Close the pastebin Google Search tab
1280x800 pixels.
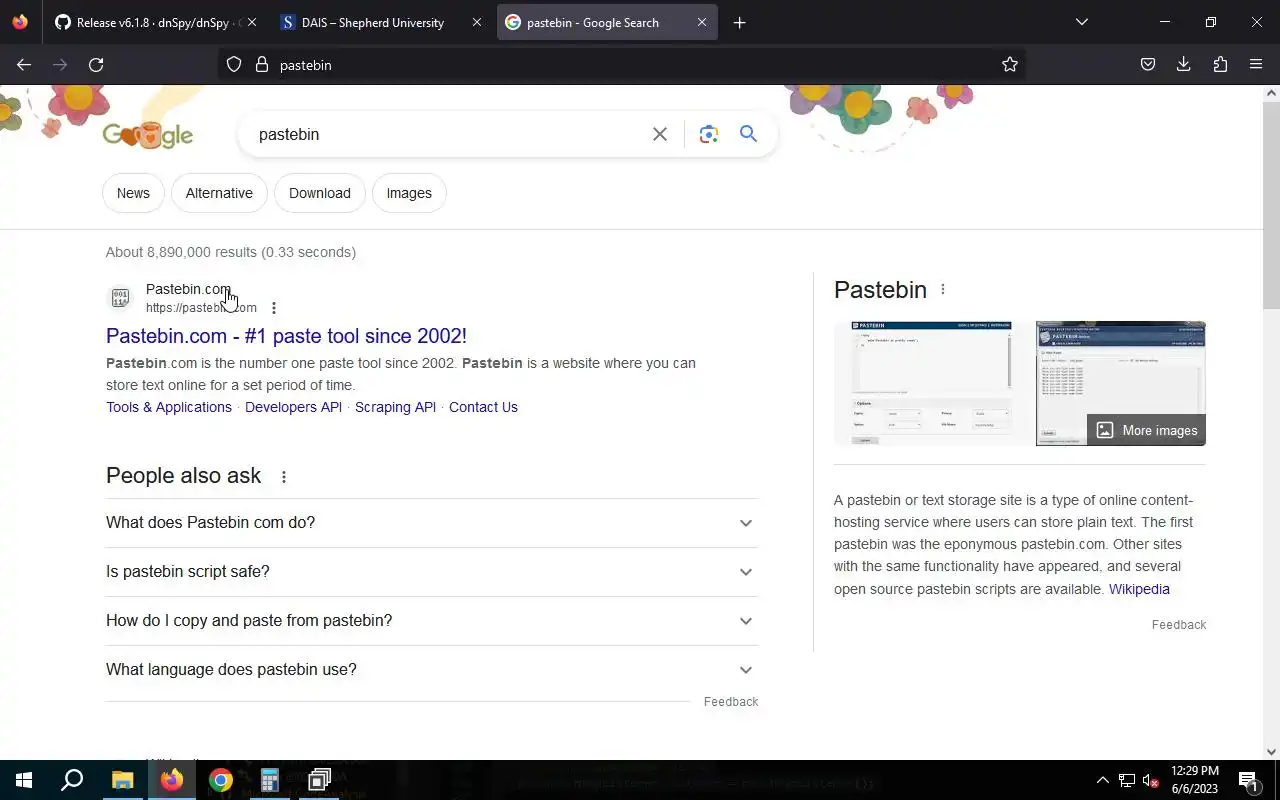click(702, 22)
